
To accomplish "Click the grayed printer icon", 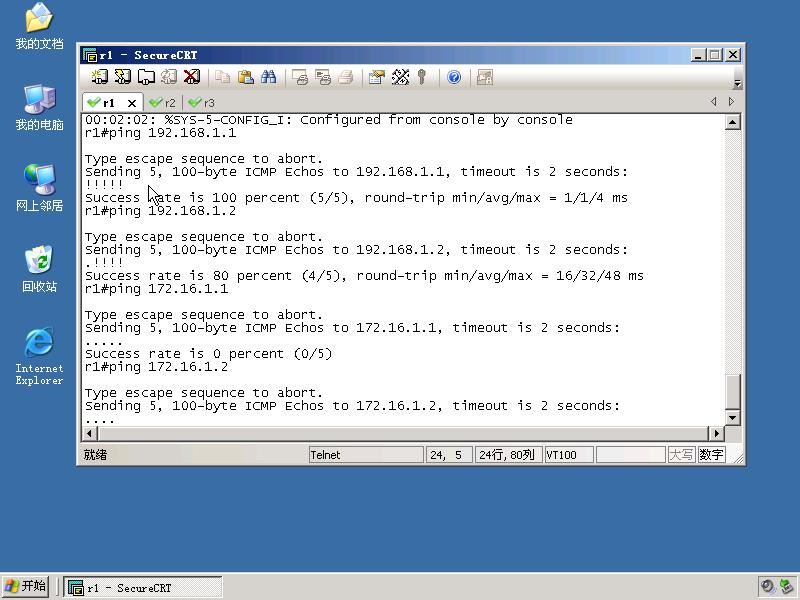I will 346,77.
